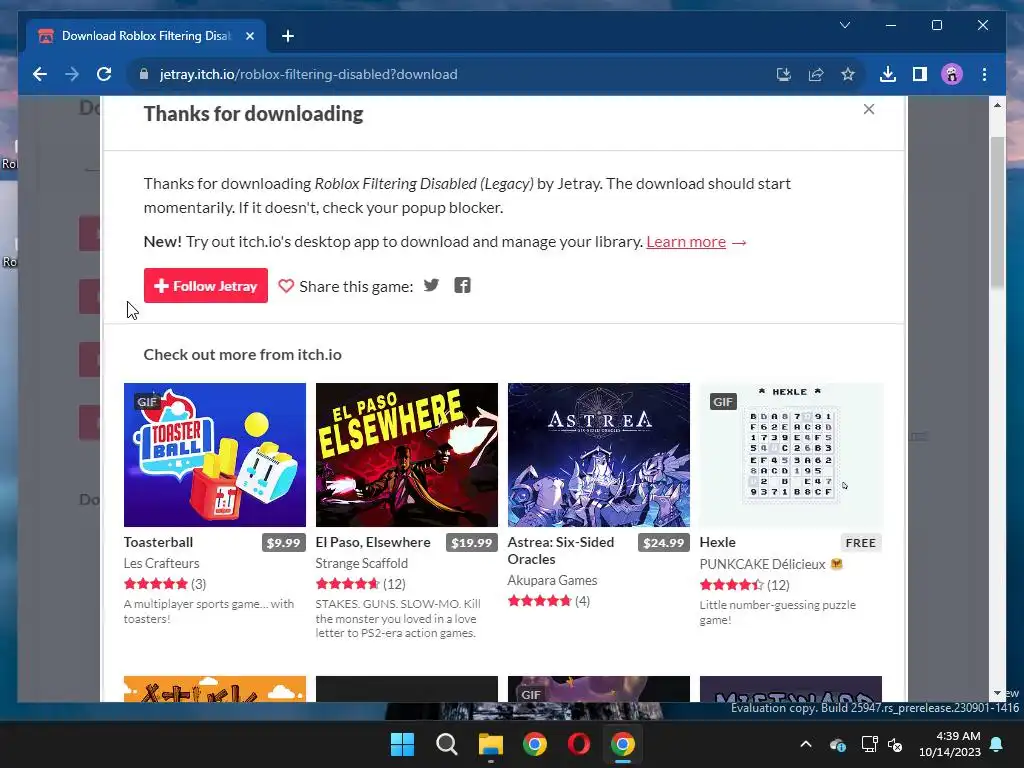Open File Explorer from the taskbar
Image resolution: width=1024 pixels, height=768 pixels.
[x=490, y=744]
